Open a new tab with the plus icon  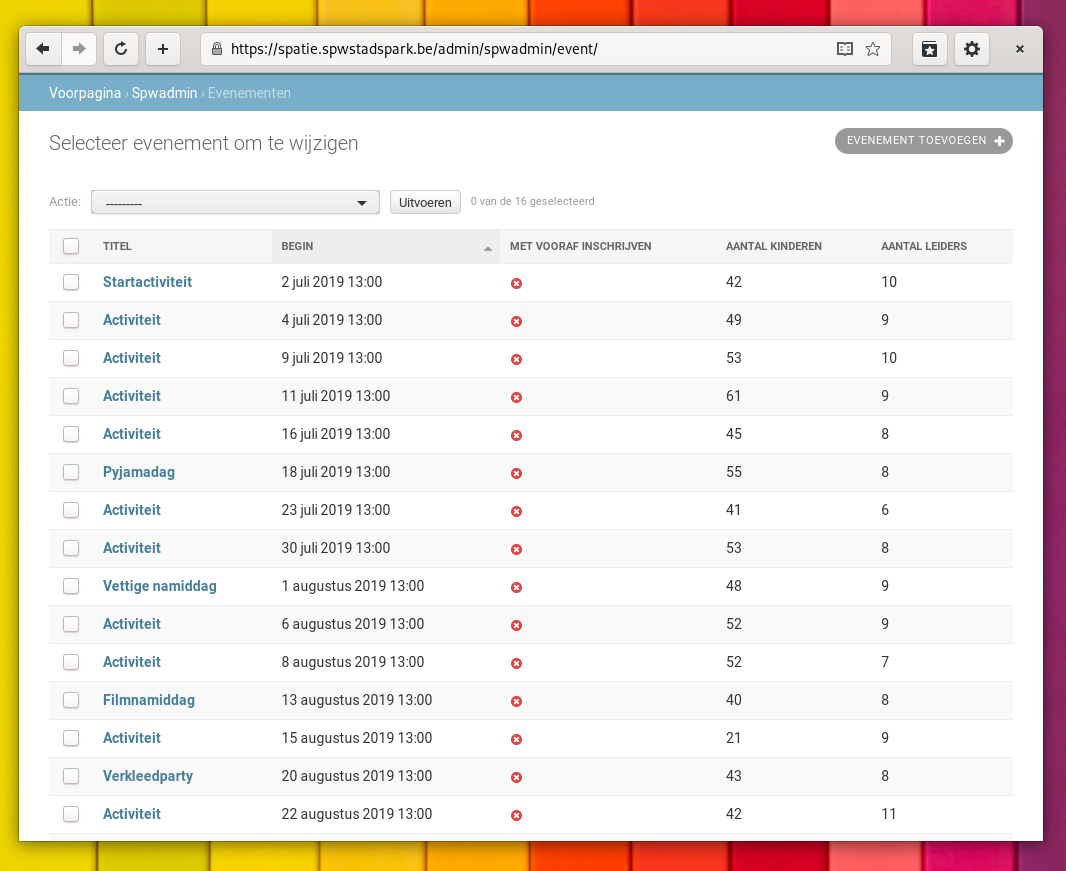coord(163,48)
